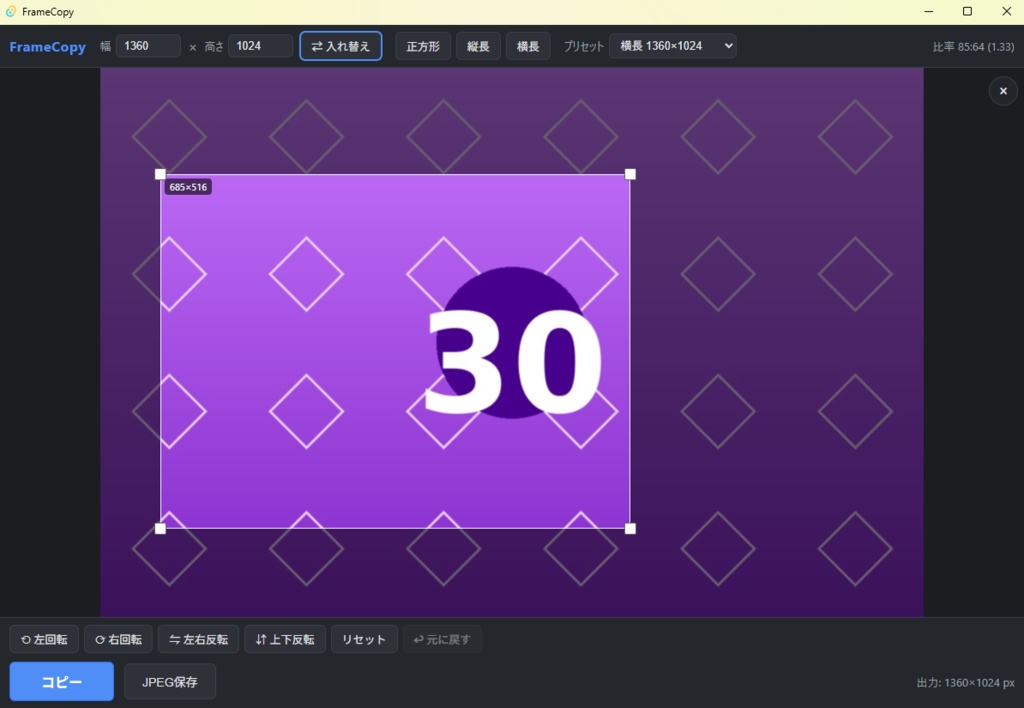Screen dimensions: 1024x708
Task: Click the リセット reset button
Action: 364,639
